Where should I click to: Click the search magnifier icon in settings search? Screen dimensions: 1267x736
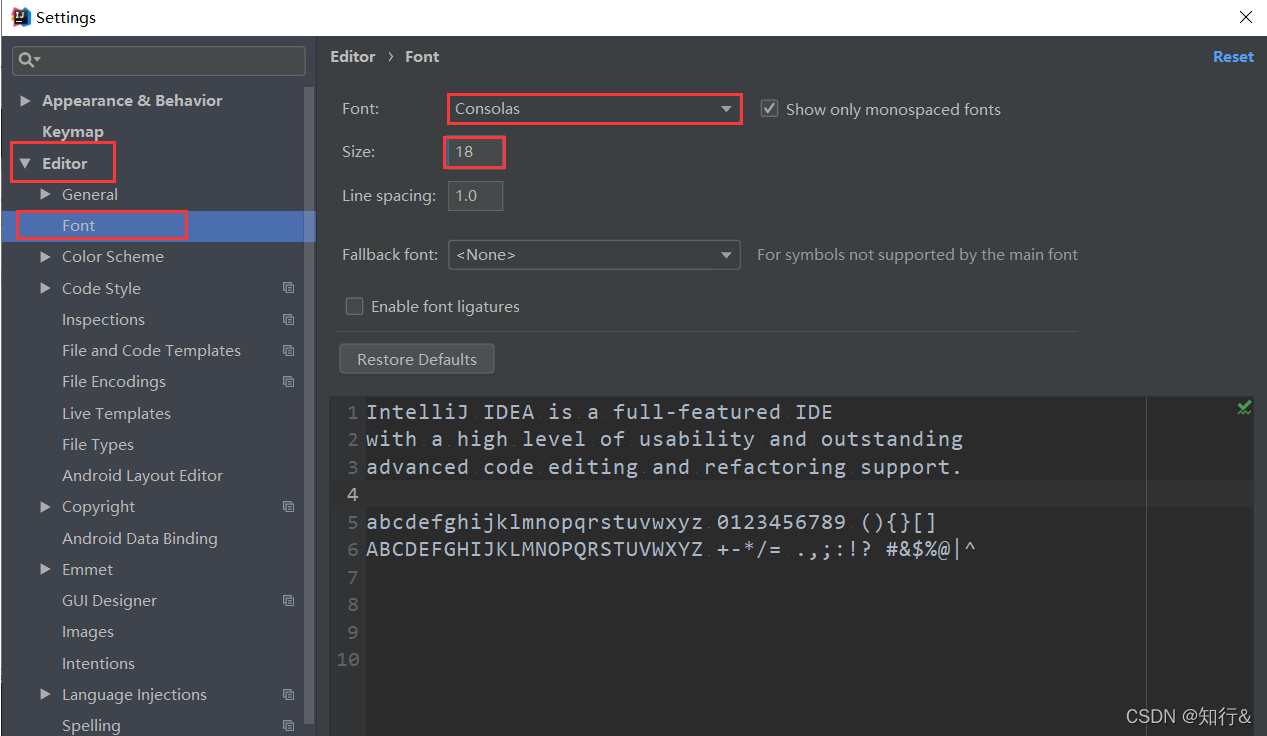click(26, 61)
